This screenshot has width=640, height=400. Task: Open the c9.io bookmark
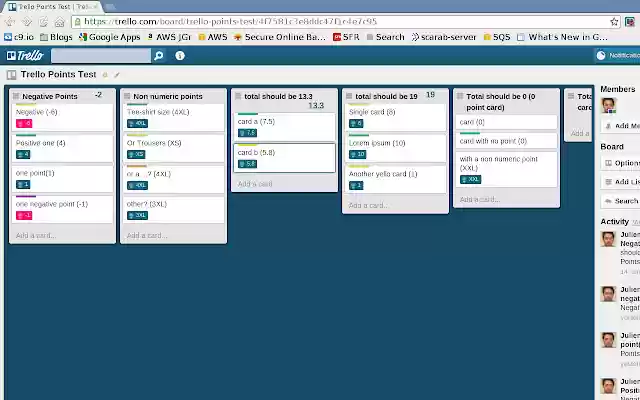coord(19,37)
